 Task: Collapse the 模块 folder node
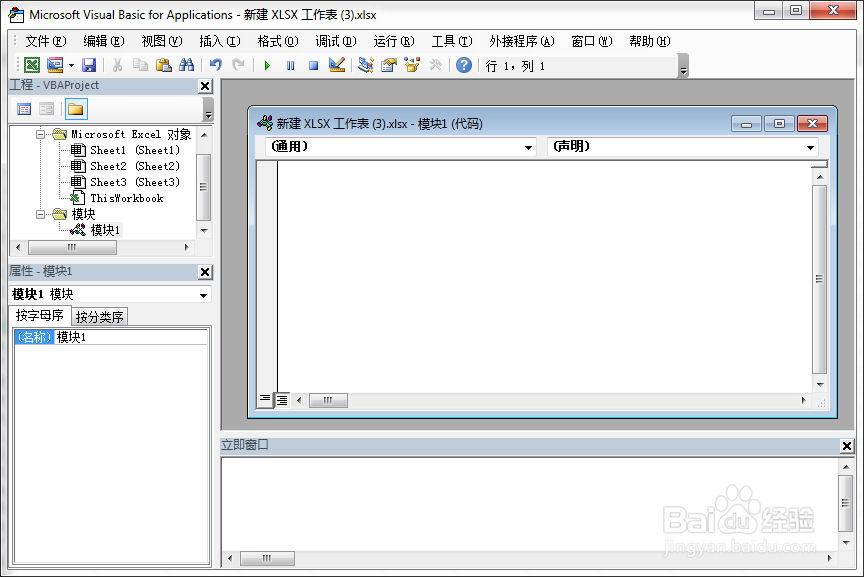(x=40, y=214)
